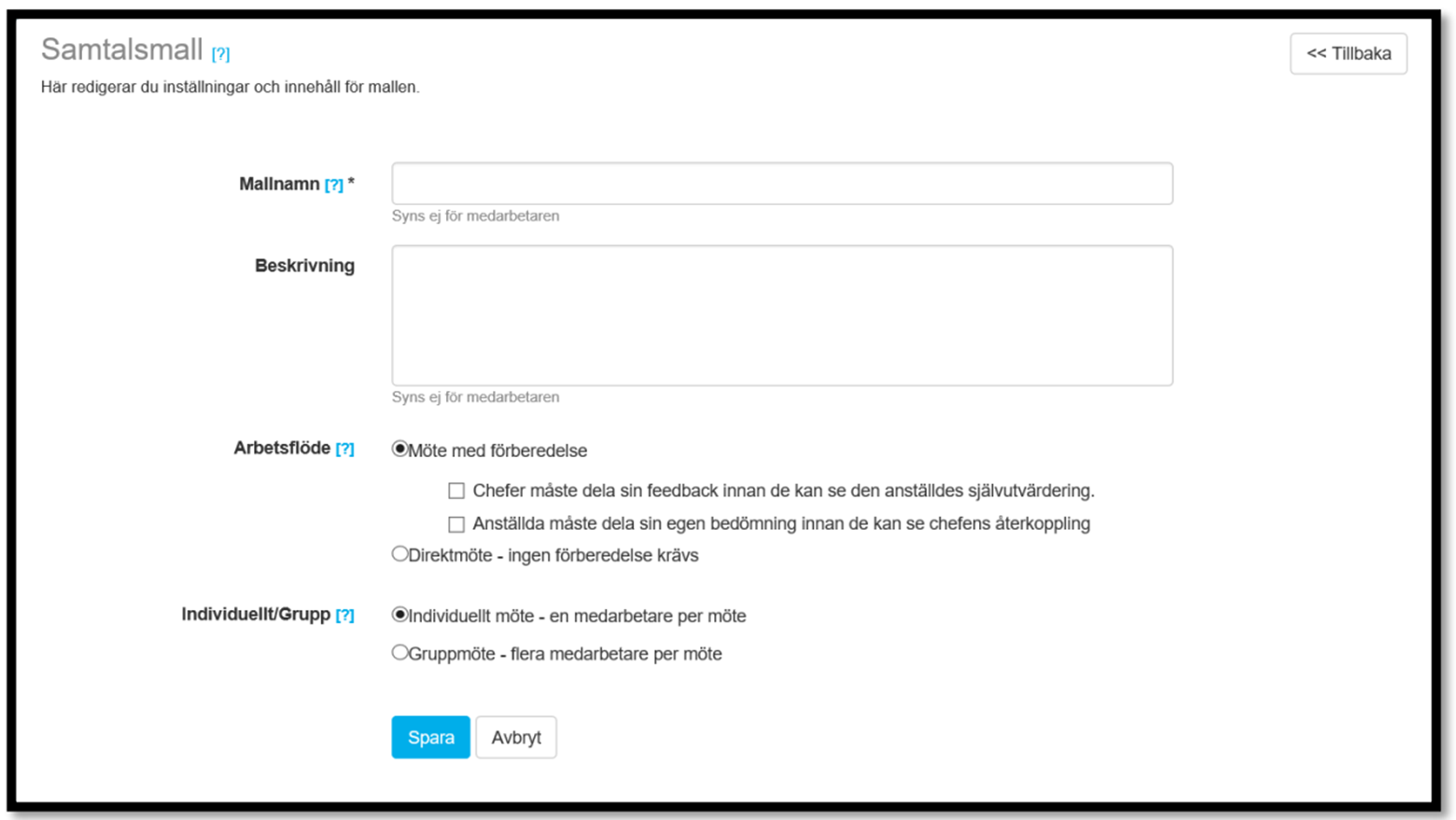Cancel editing with the Avbryt button
Image resolution: width=1456 pixels, height=820 pixels.
(516, 737)
